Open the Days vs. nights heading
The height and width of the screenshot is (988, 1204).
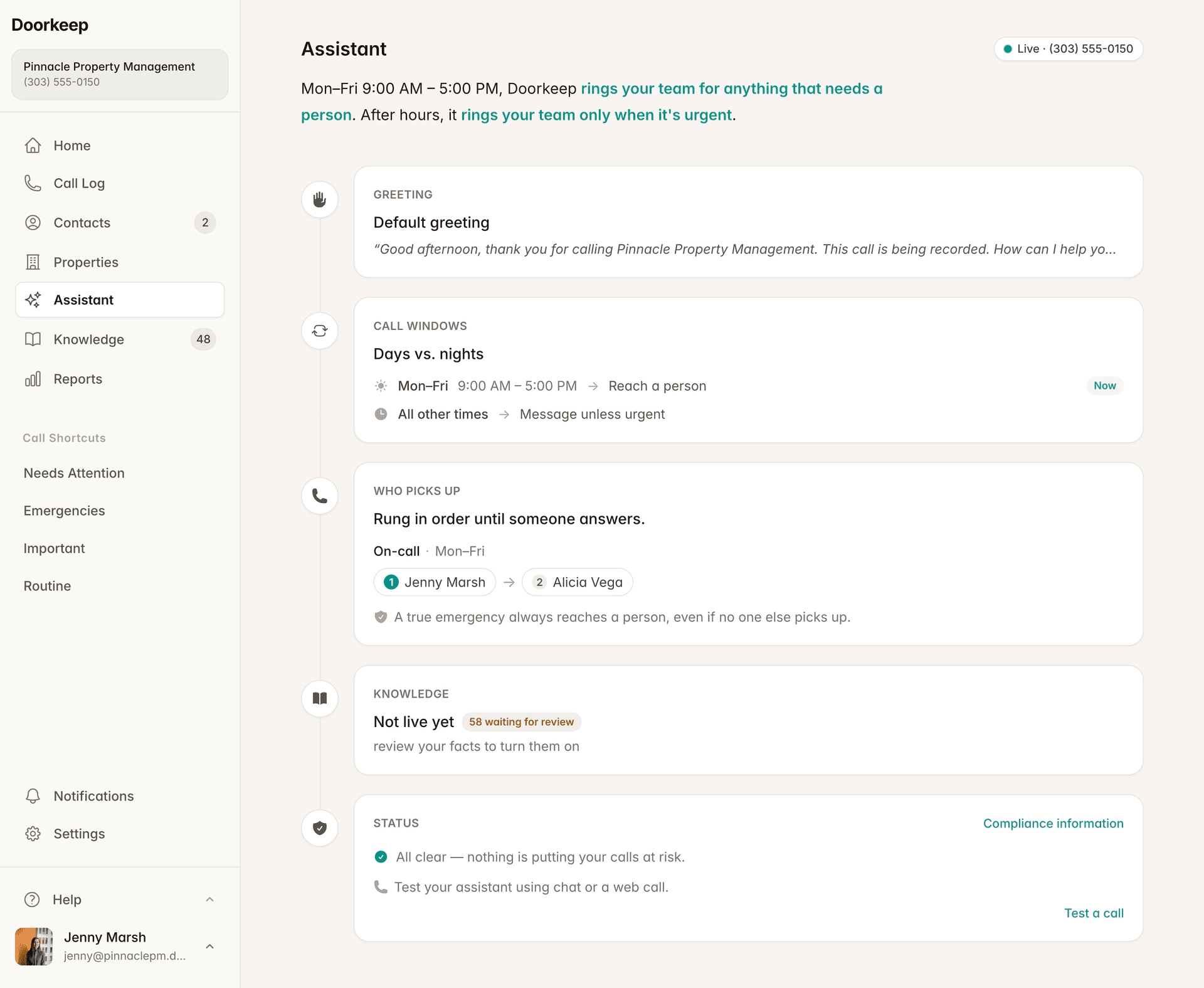point(428,354)
